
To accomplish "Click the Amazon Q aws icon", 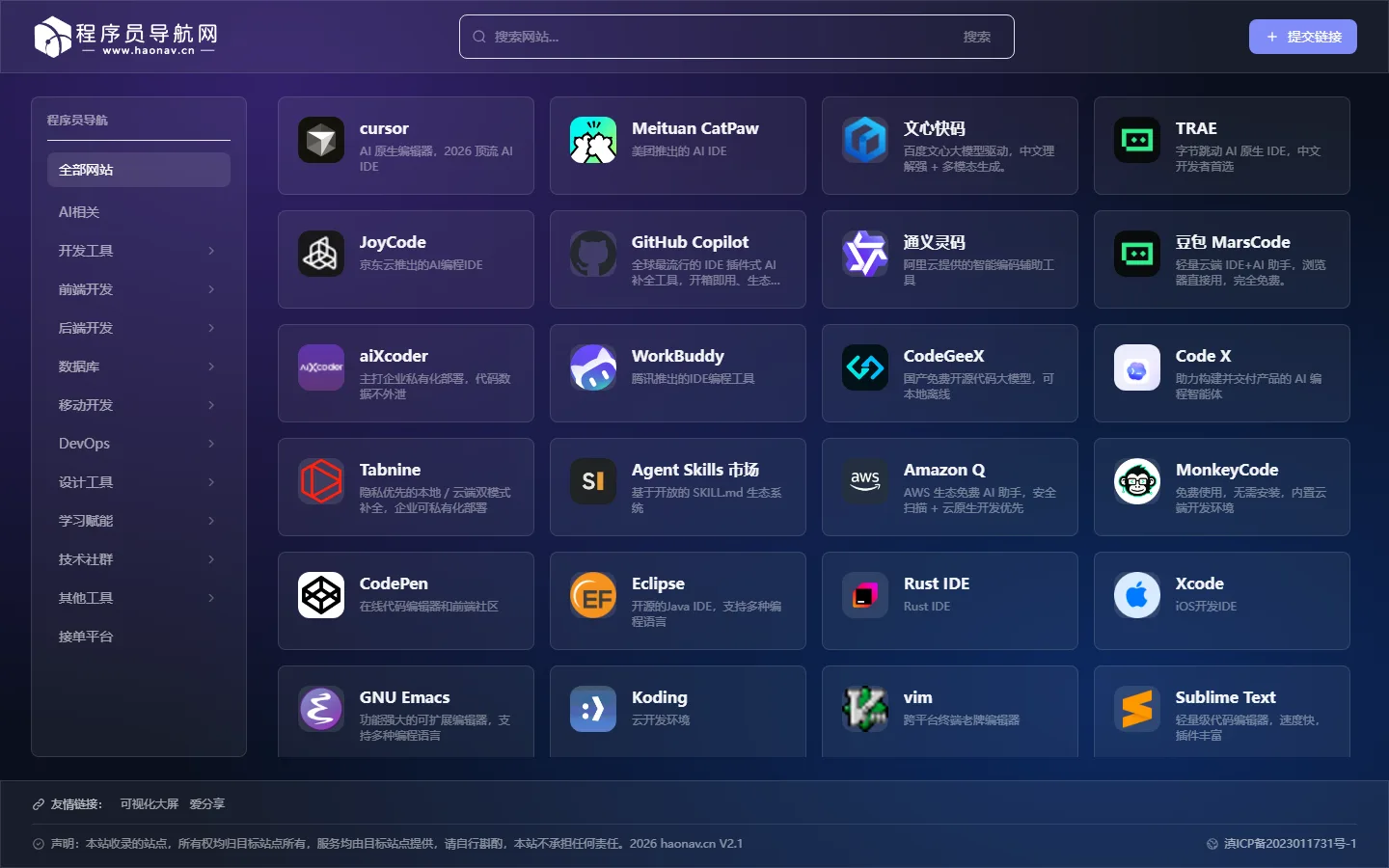I will [865, 481].
